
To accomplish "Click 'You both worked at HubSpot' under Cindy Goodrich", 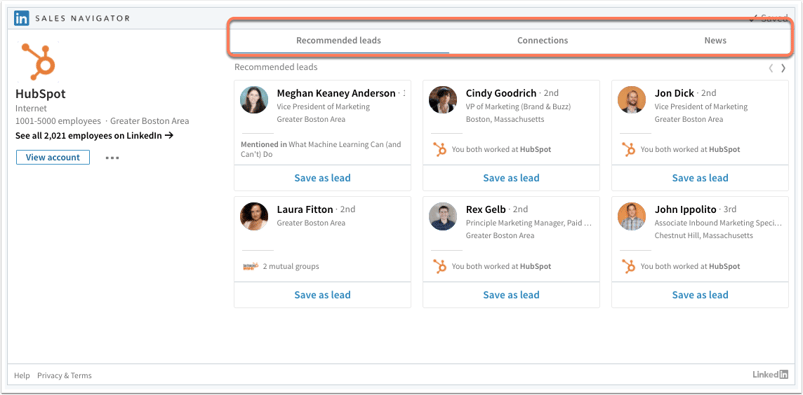I will pos(501,150).
